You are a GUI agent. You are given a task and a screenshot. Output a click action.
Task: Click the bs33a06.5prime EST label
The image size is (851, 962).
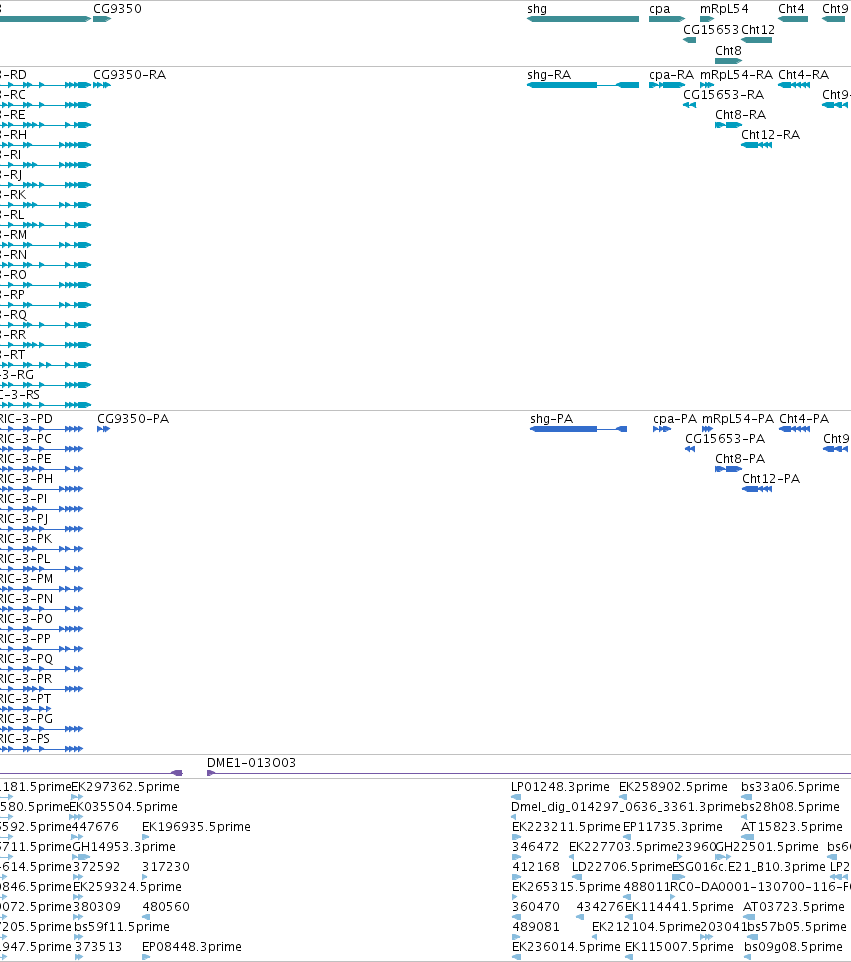tap(790, 787)
